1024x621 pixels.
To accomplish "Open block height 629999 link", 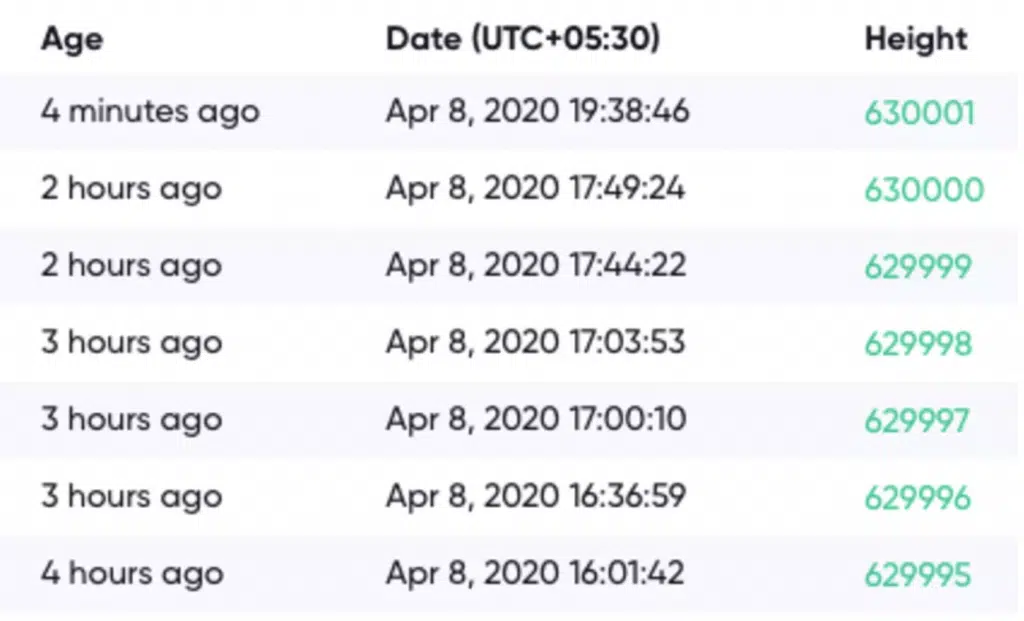I will [918, 267].
